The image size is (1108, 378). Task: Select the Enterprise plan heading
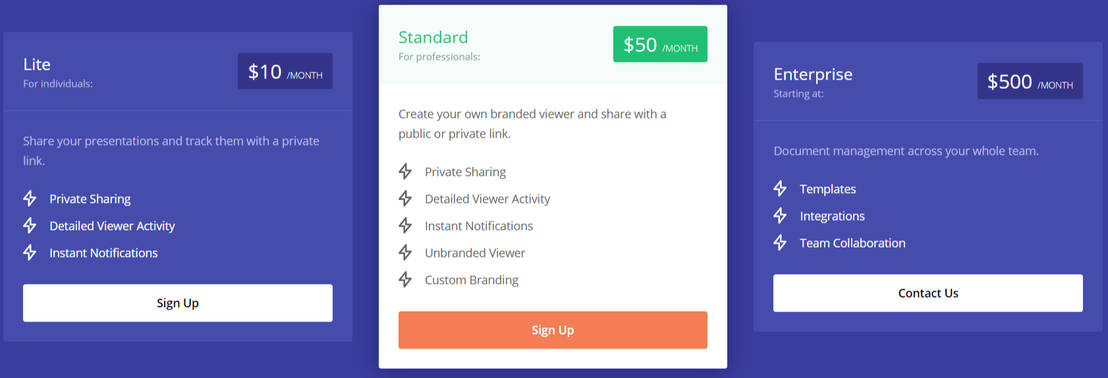813,74
